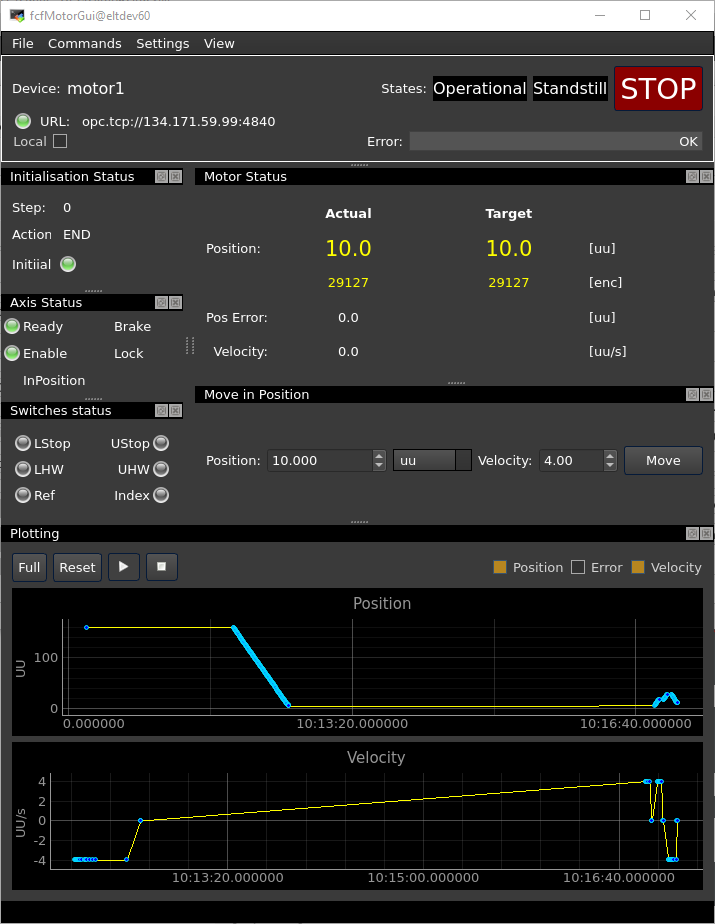Disable the Position plot checkbox
The image size is (715, 924).
coord(500,567)
